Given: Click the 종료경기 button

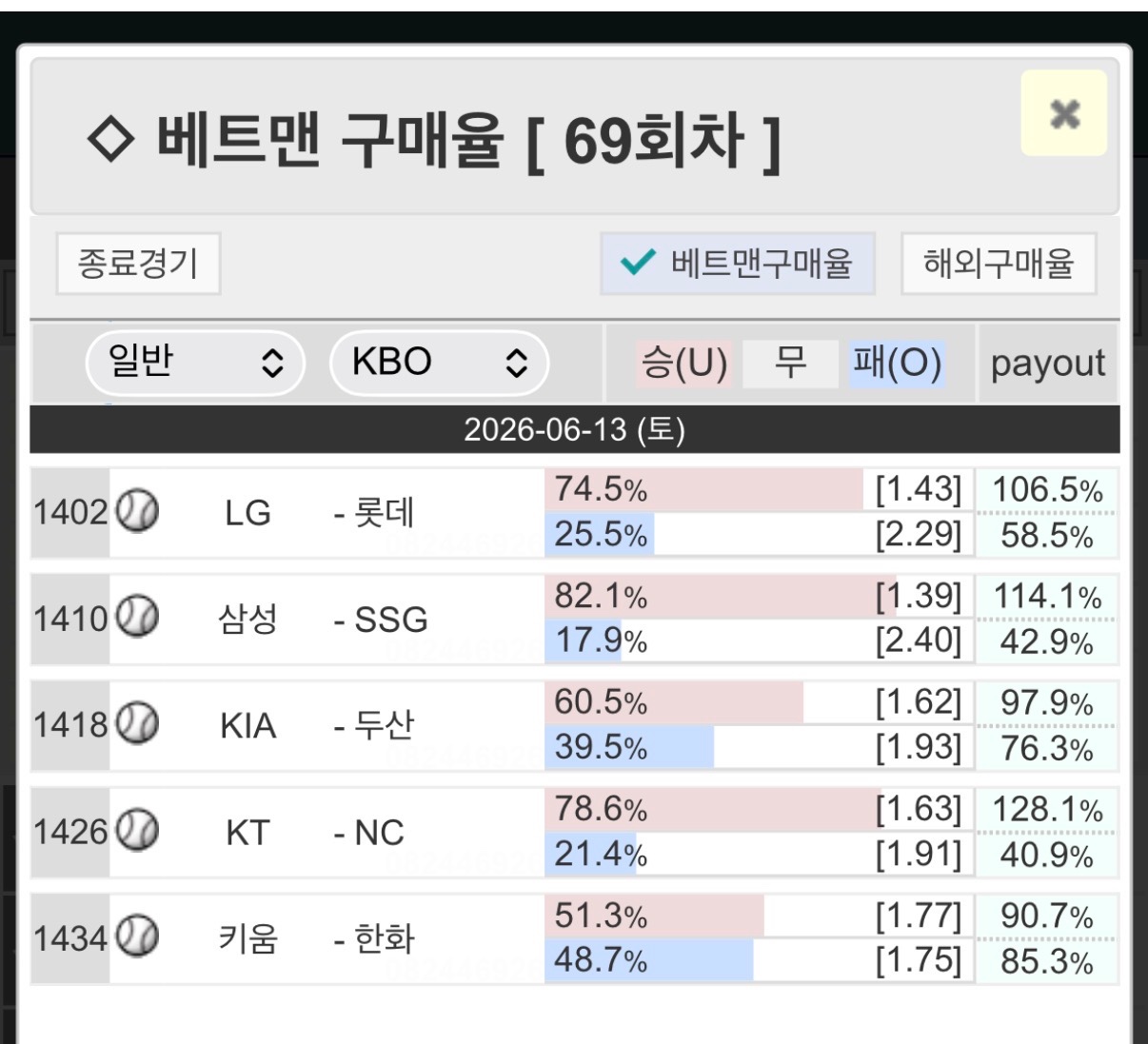Looking at the screenshot, I should coord(138,263).
